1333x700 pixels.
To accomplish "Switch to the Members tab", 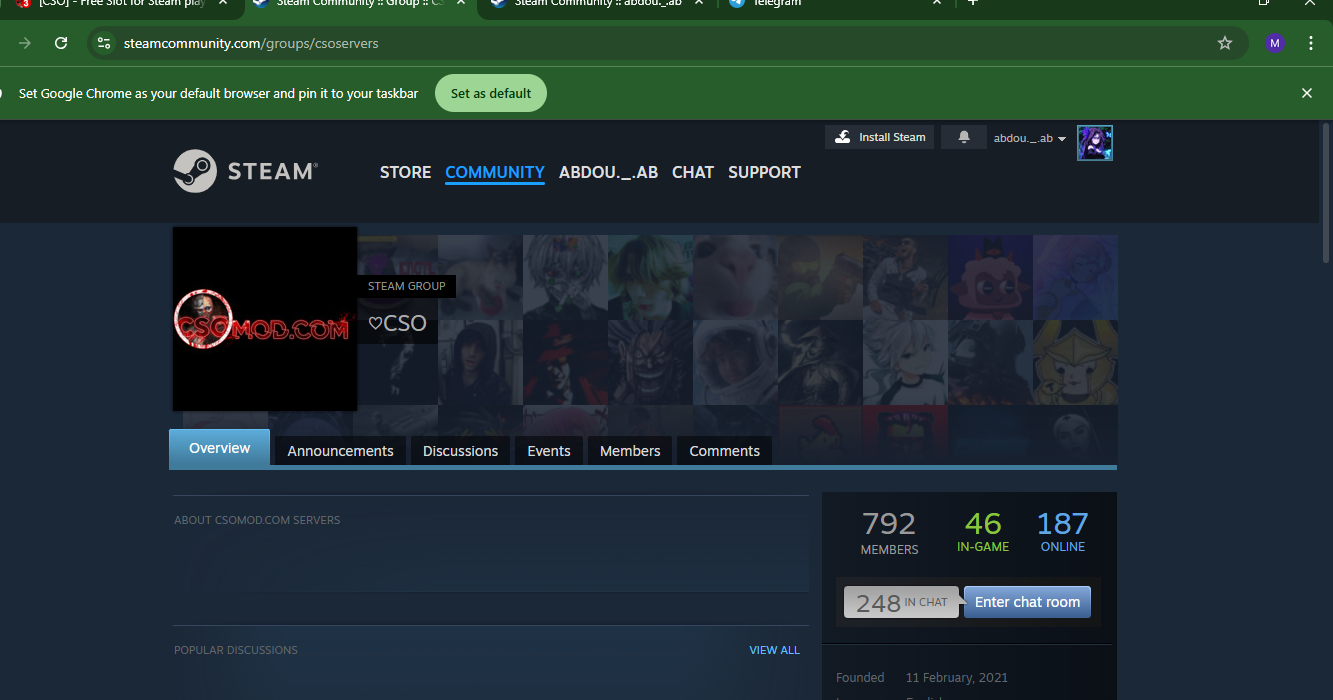I will pyautogui.click(x=629, y=451).
